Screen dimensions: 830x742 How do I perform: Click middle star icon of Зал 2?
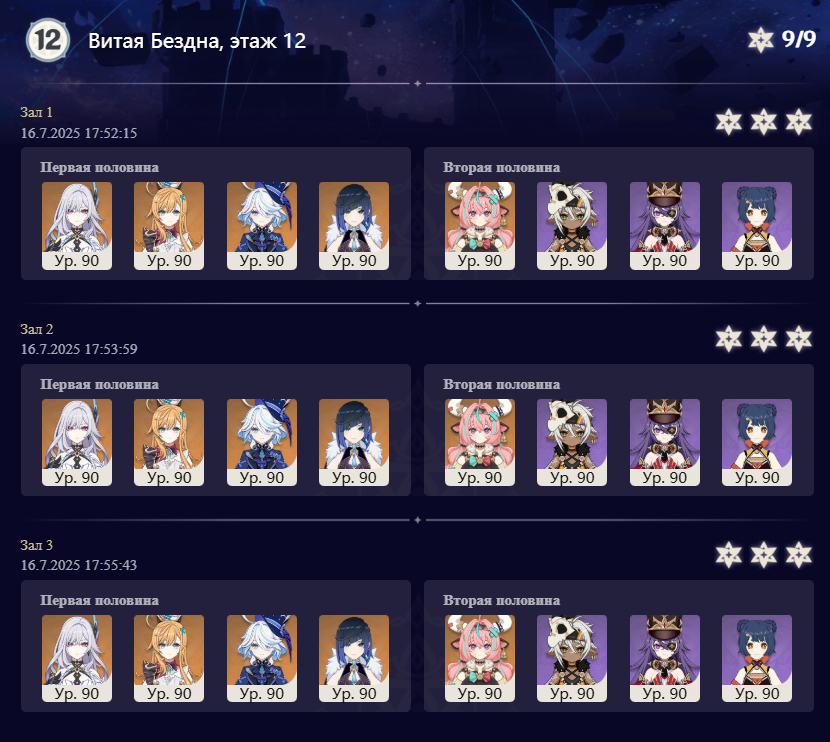(763, 339)
